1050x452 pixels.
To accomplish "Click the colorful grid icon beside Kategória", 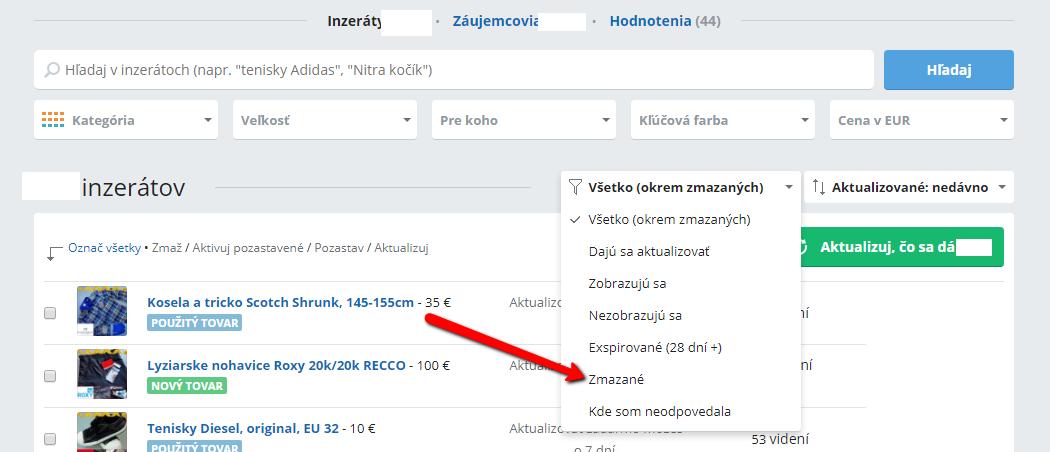I will tap(53, 120).
